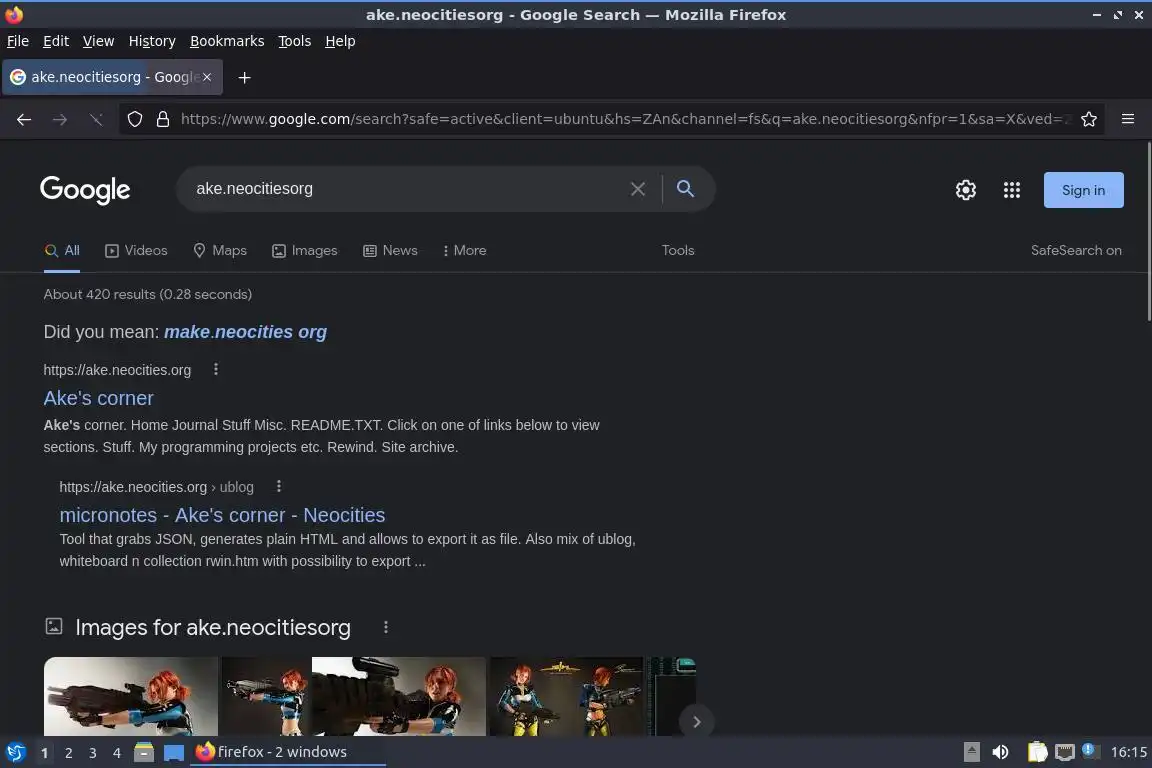Viewport: 1152px width, 768px height.
Task: Run search with the magnifier button
Action: click(x=685, y=189)
